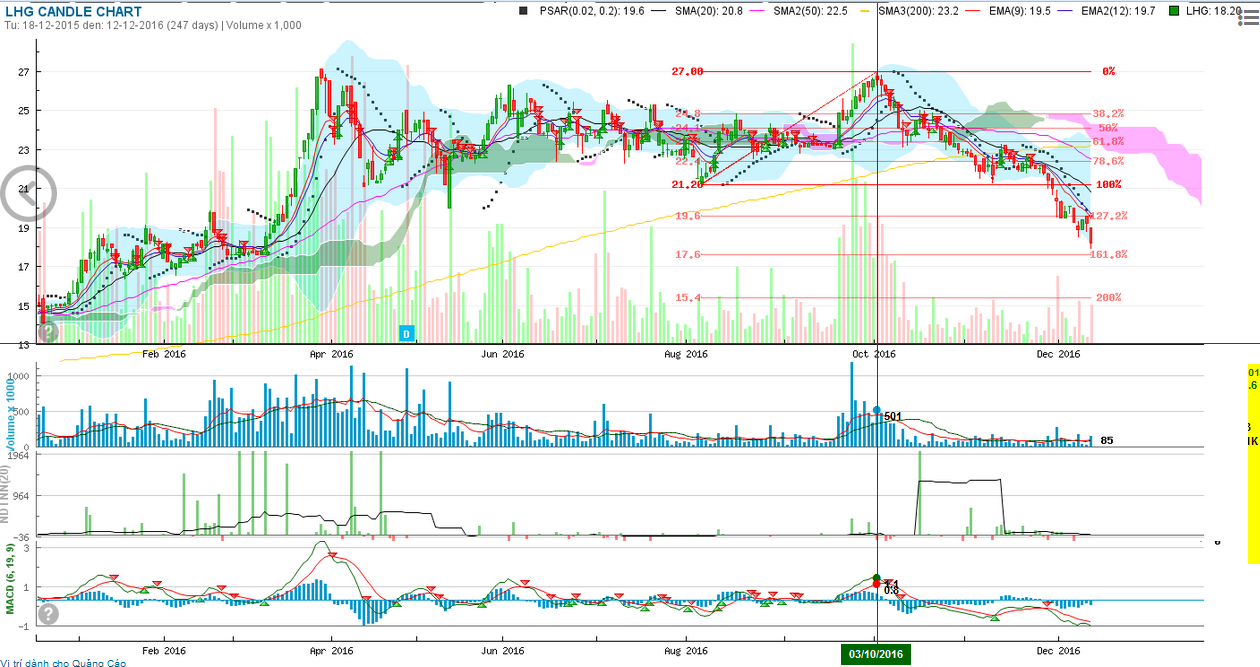
Task: Click black PSAR legend color square
Action: tap(524, 12)
